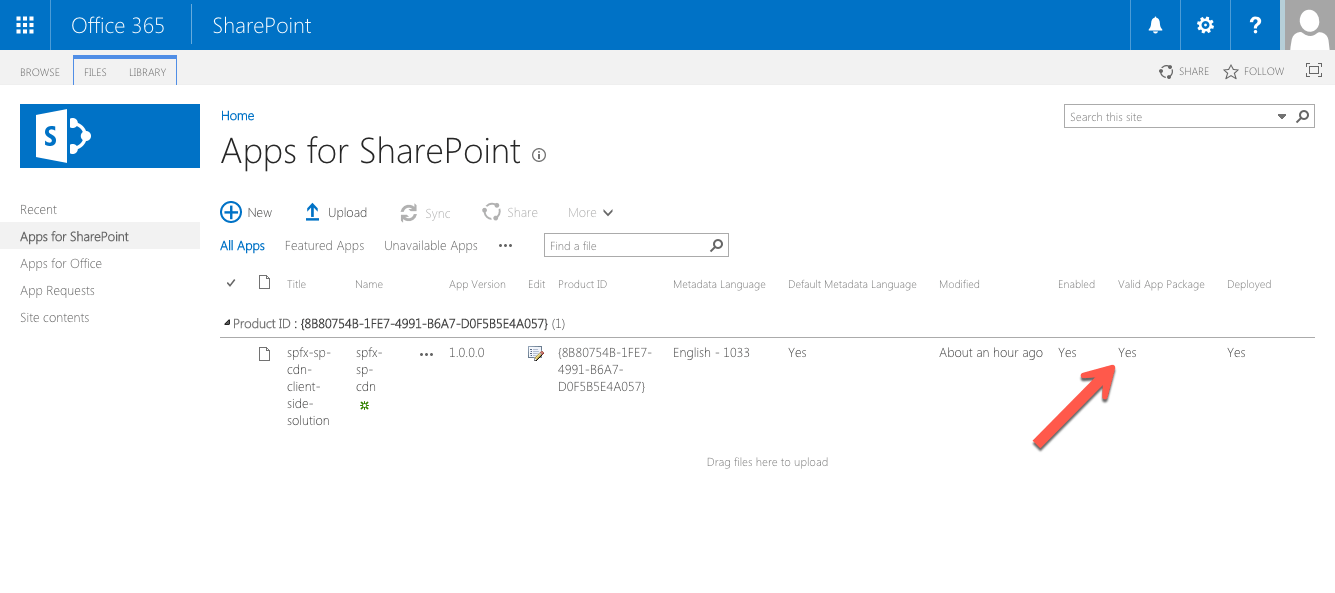This screenshot has width=1335, height=593.
Task: Open the More dropdown menu
Action: [x=590, y=212]
